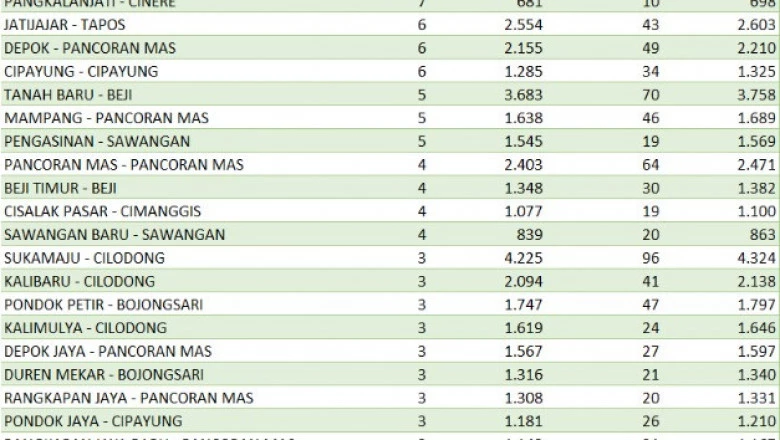Select the "MAMPANG - PANCORAN MAS" cell

(106, 118)
